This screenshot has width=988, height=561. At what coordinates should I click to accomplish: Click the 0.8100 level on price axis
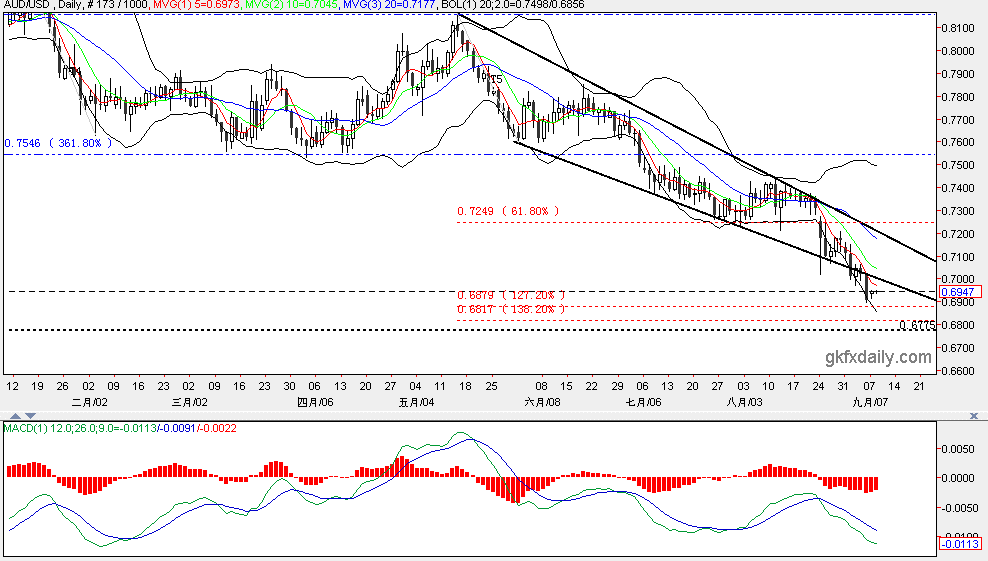tap(958, 28)
